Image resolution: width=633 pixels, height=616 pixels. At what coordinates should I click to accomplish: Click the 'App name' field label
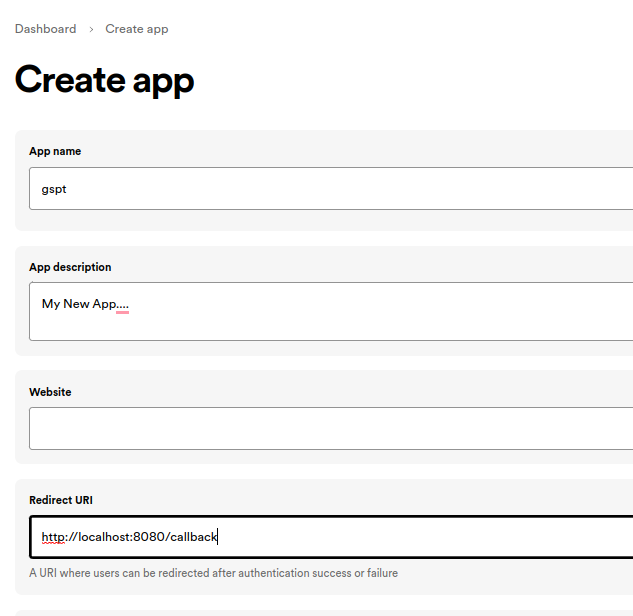(x=55, y=151)
